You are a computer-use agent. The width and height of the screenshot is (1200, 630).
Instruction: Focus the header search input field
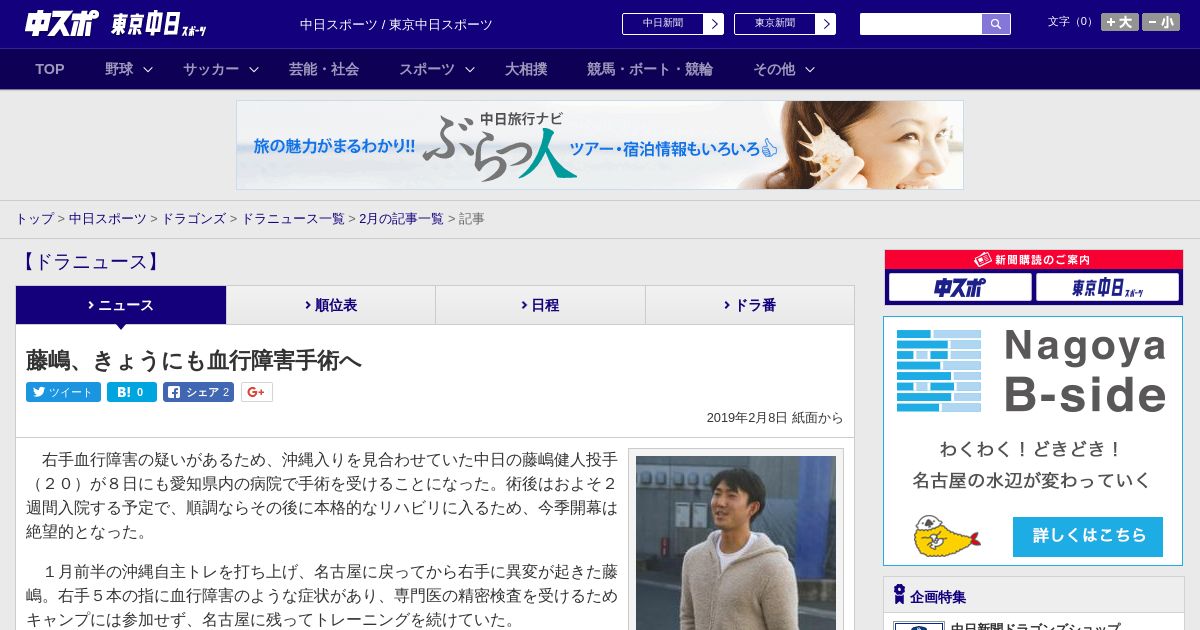coord(921,24)
